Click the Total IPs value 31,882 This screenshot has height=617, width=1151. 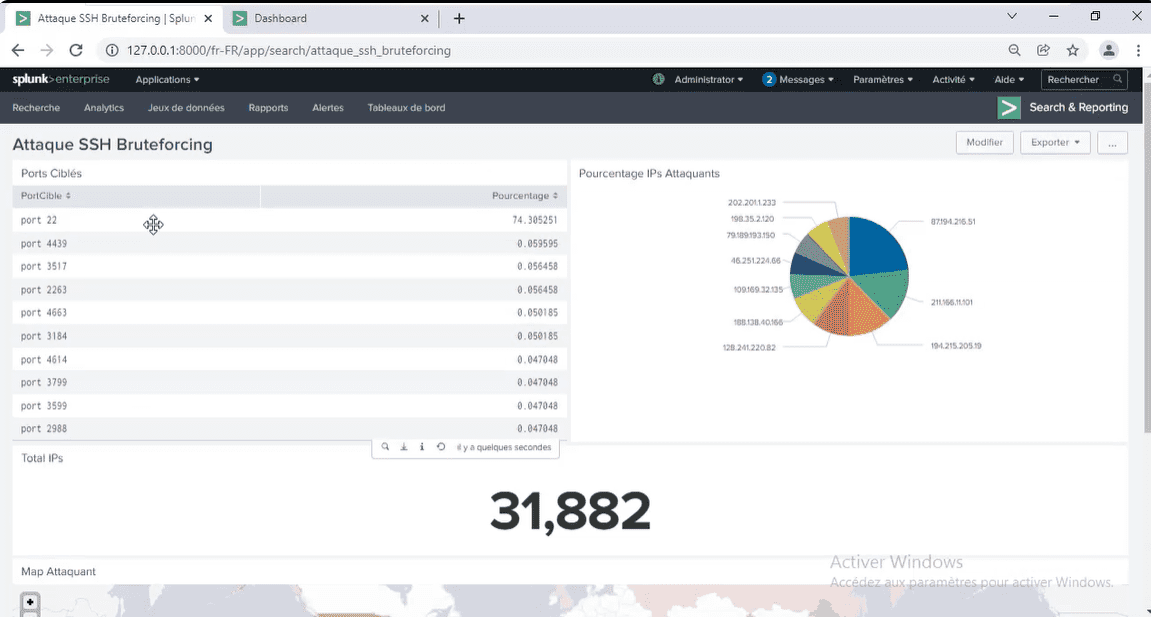570,511
